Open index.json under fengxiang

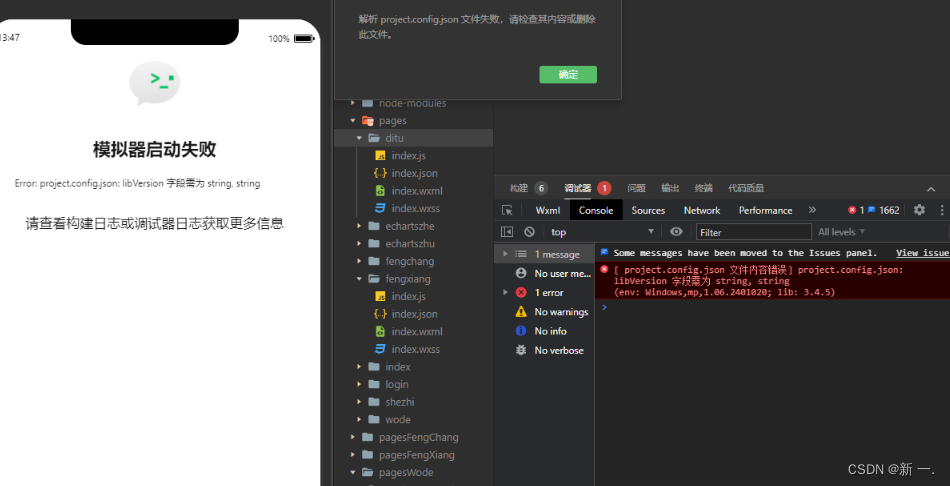[x=414, y=314]
